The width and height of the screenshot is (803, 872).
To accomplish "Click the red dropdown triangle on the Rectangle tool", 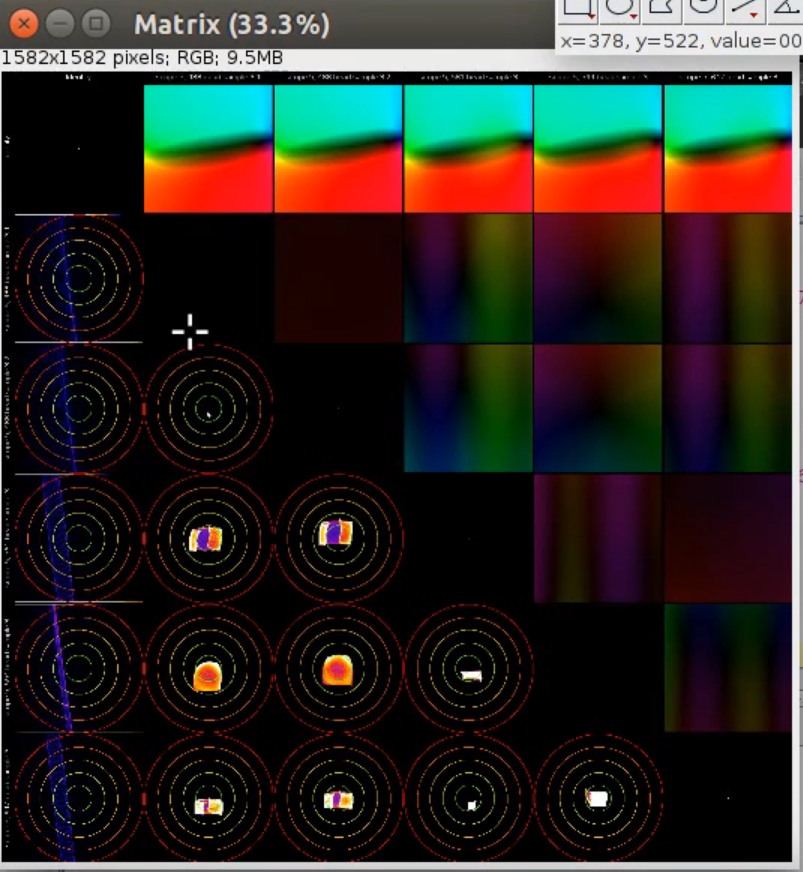I will tap(592, 17).
